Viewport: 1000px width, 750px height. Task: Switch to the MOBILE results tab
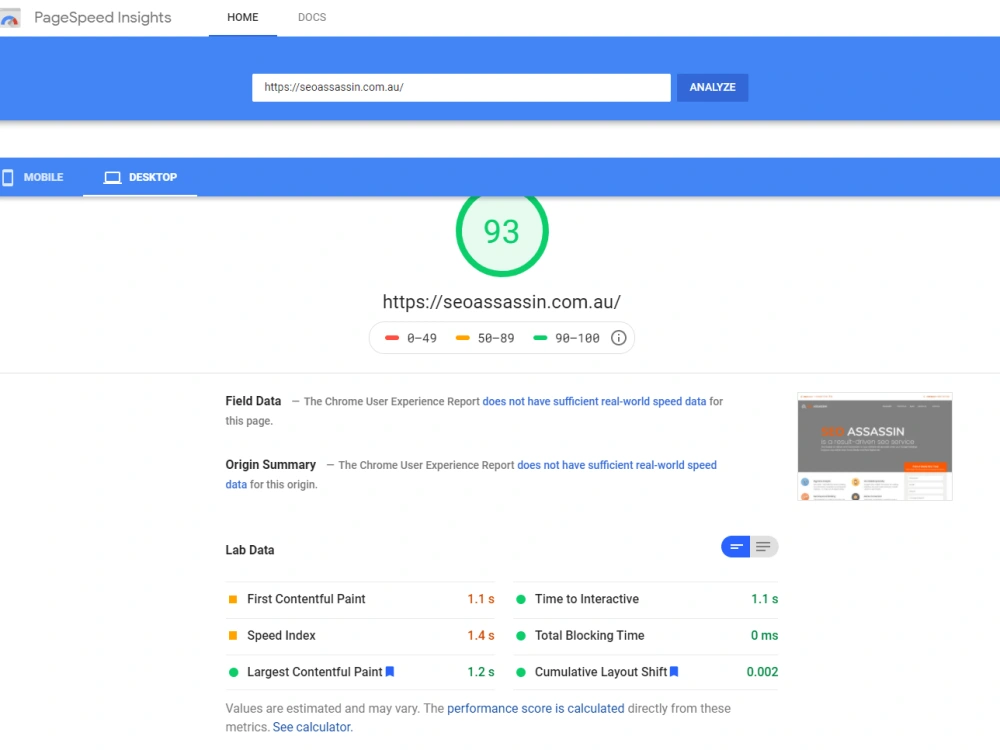[x=36, y=177]
